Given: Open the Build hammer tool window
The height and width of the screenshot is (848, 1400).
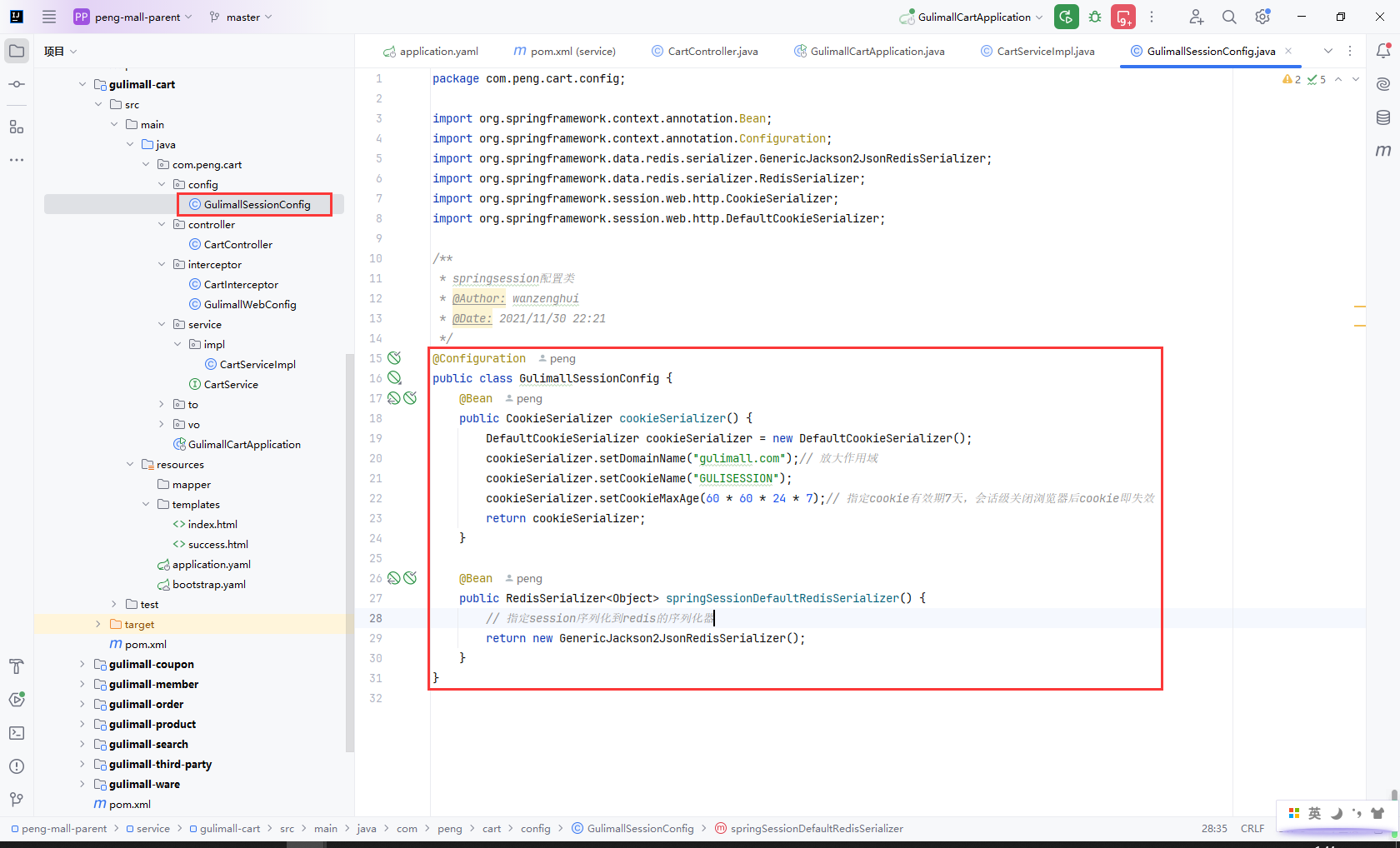Looking at the screenshot, I should [x=17, y=666].
